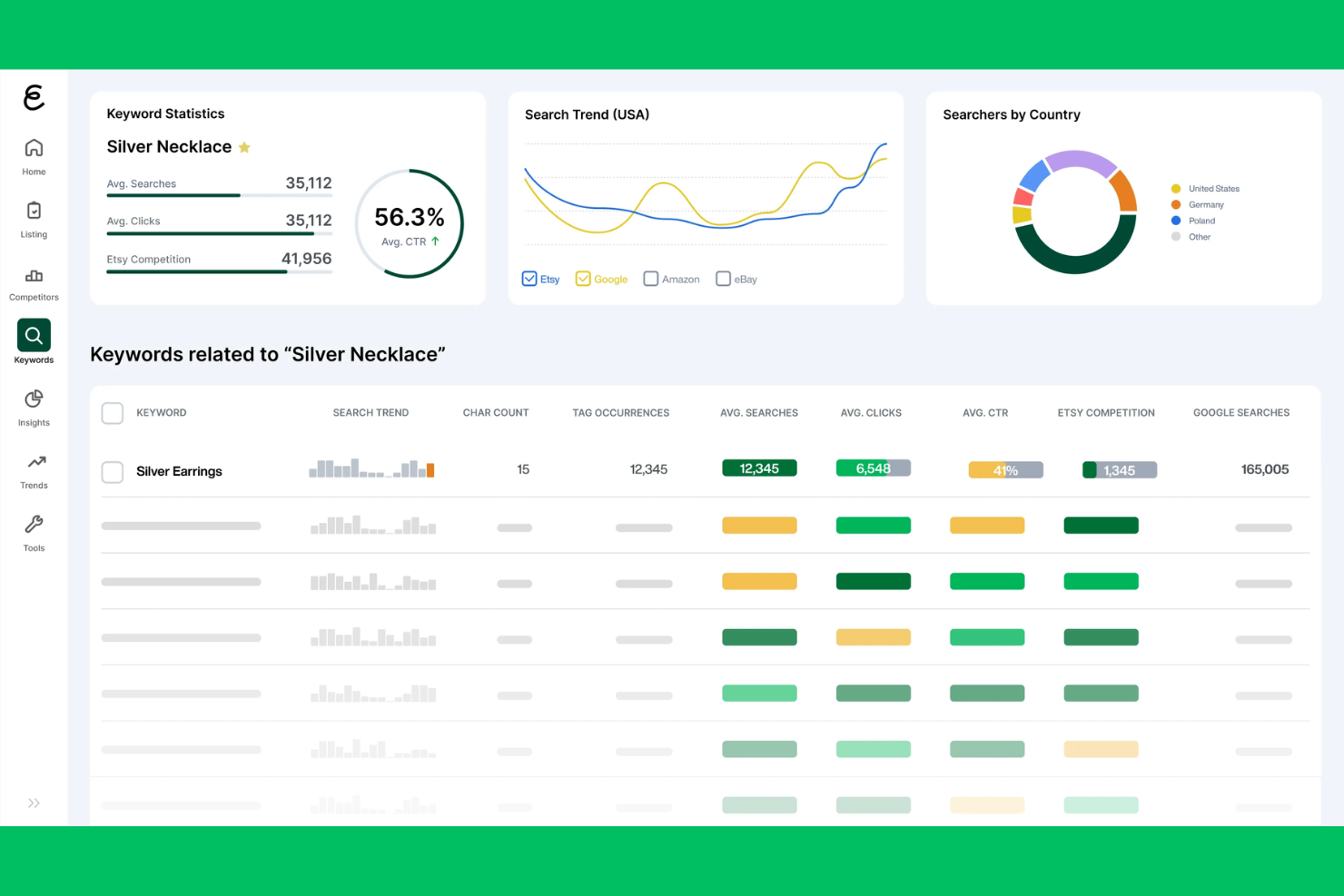Expand the collapsed sidebar with the chevron
This screenshot has width=1344, height=896.
[x=34, y=802]
